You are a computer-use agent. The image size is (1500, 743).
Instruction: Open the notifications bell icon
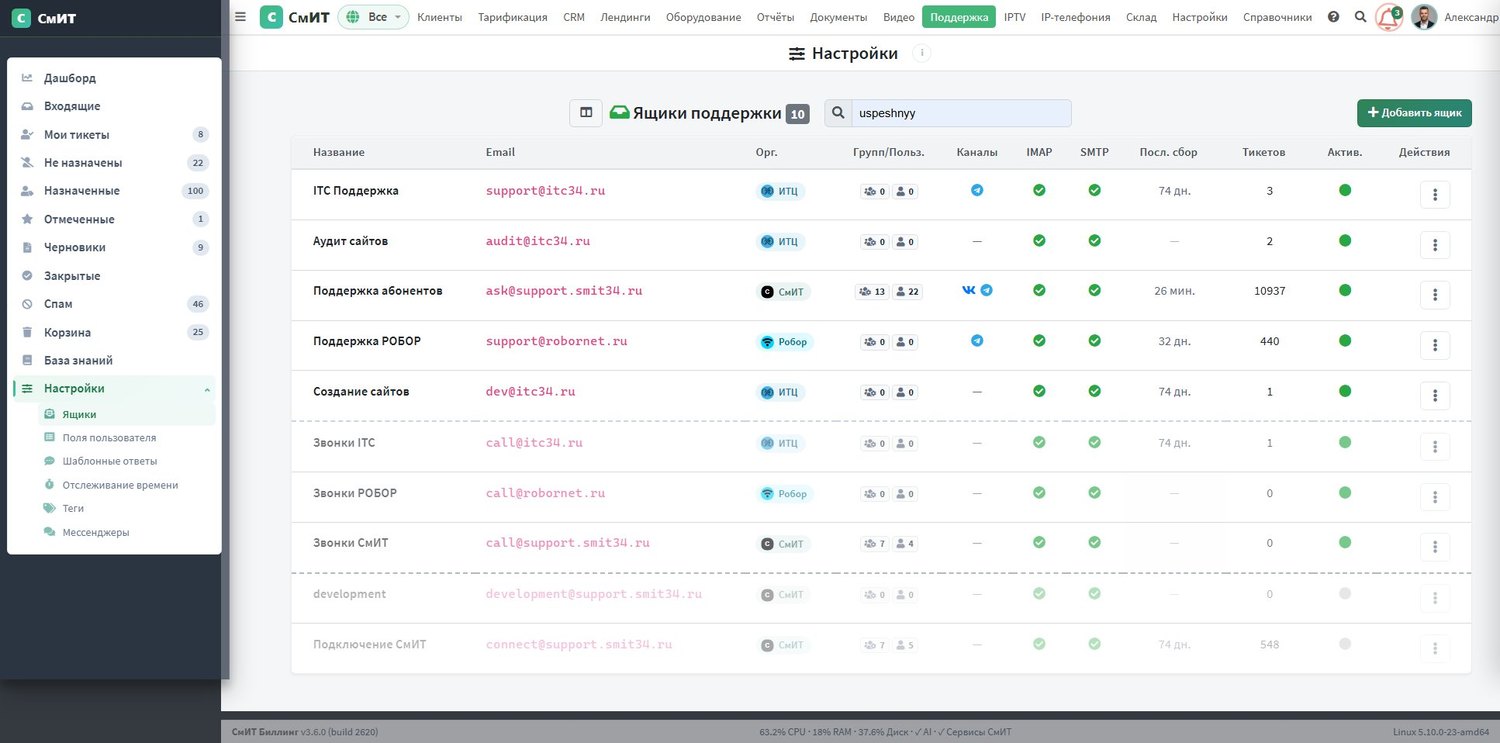pyautogui.click(x=1388, y=17)
